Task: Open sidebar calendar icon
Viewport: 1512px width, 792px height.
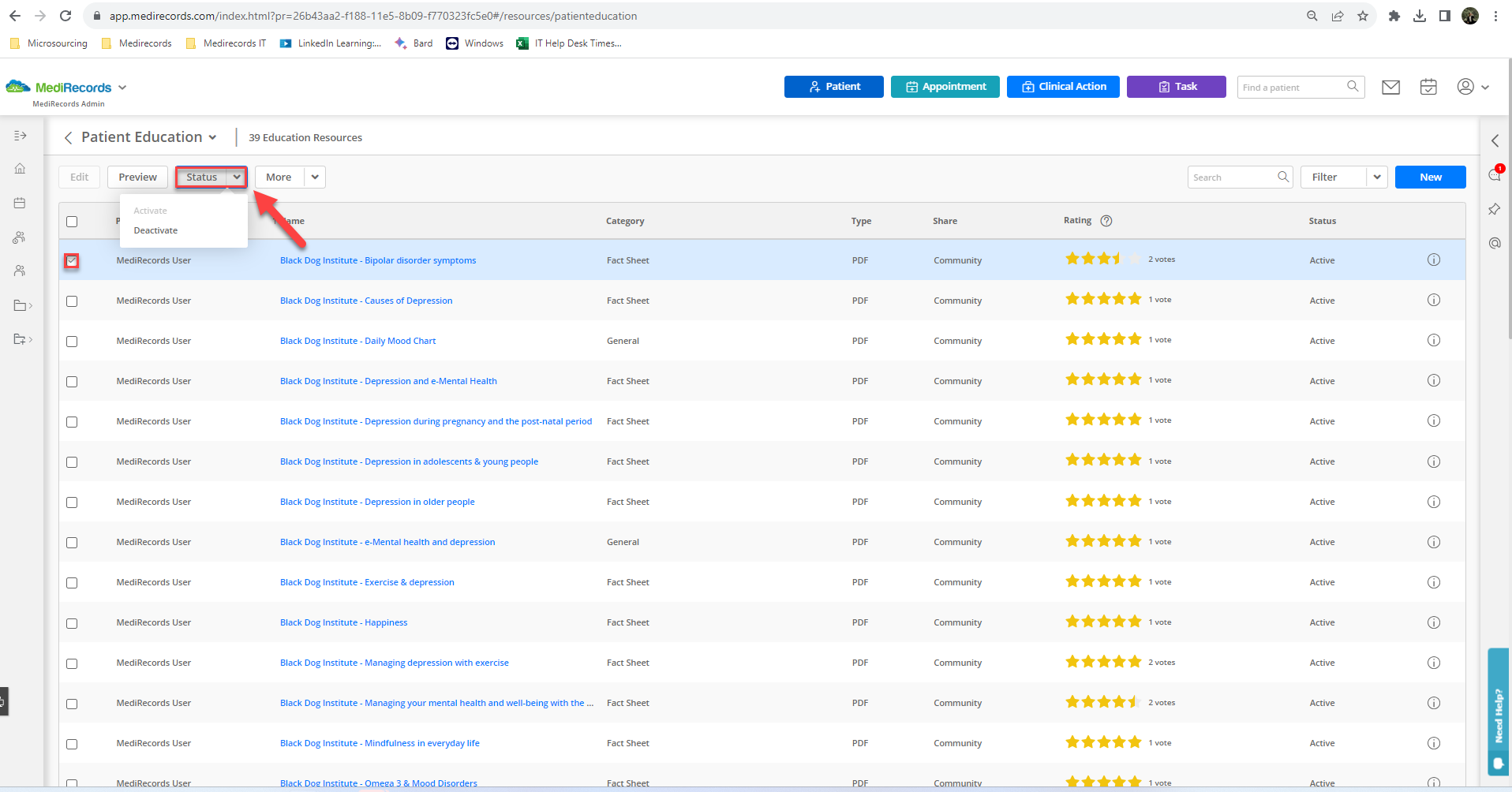Action: pyautogui.click(x=20, y=203)
